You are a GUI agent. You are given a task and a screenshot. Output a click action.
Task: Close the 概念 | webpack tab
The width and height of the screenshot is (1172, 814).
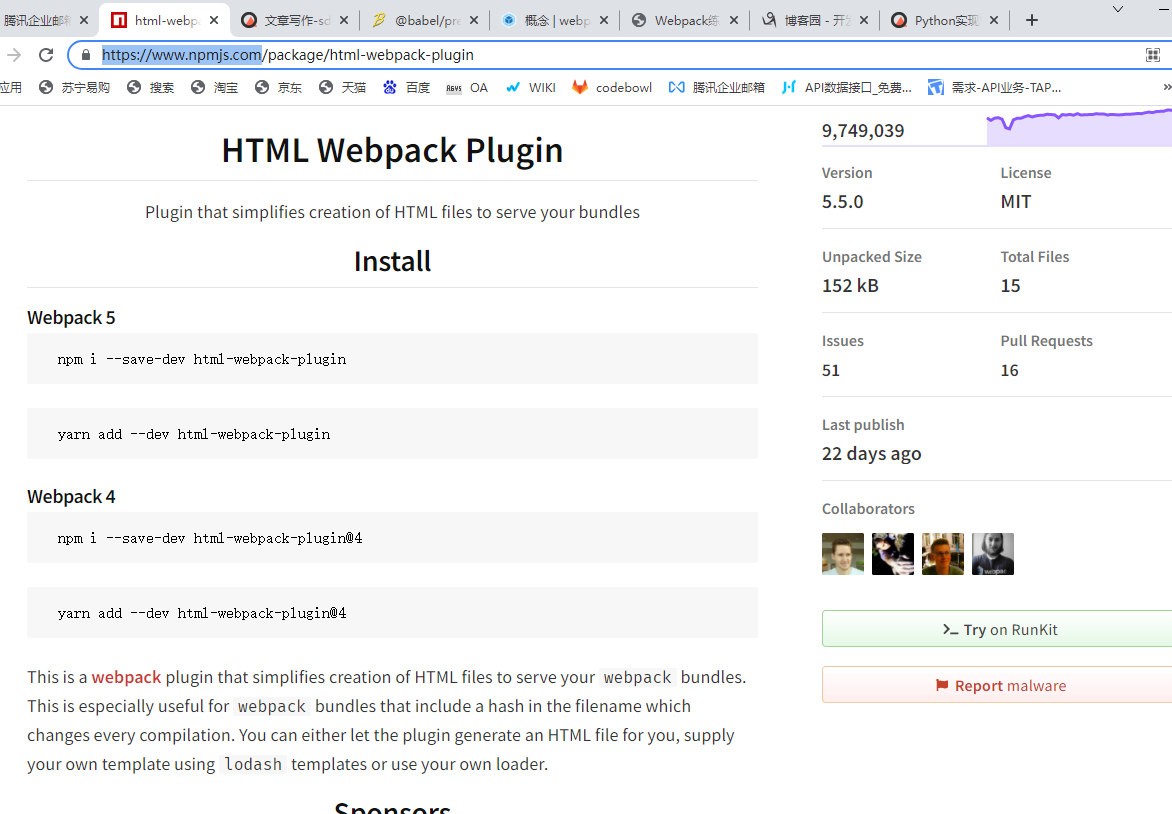[604, 20]
